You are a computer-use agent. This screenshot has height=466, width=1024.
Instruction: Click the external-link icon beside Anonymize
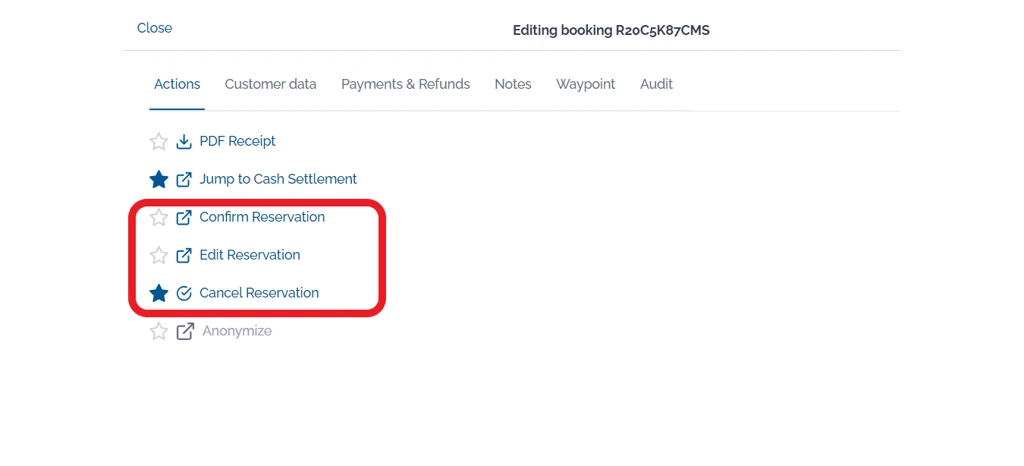(x=185, y=332)
